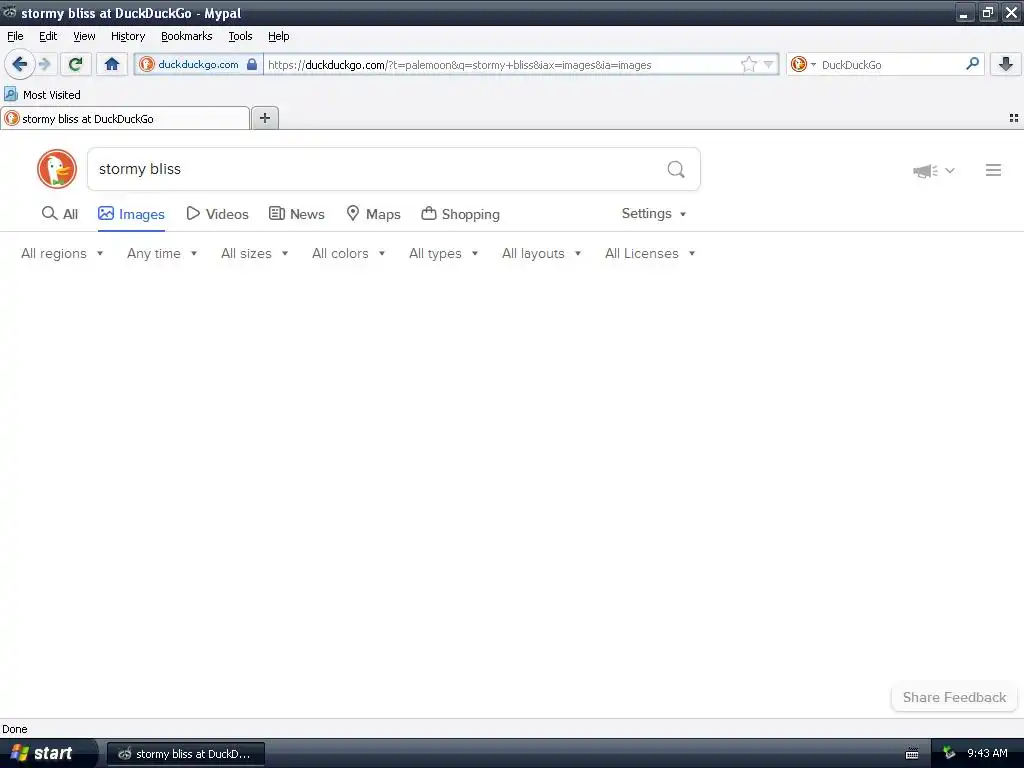Open the on-screen keyboard tray icon
1024x768 pixels.
click(912, 754)
